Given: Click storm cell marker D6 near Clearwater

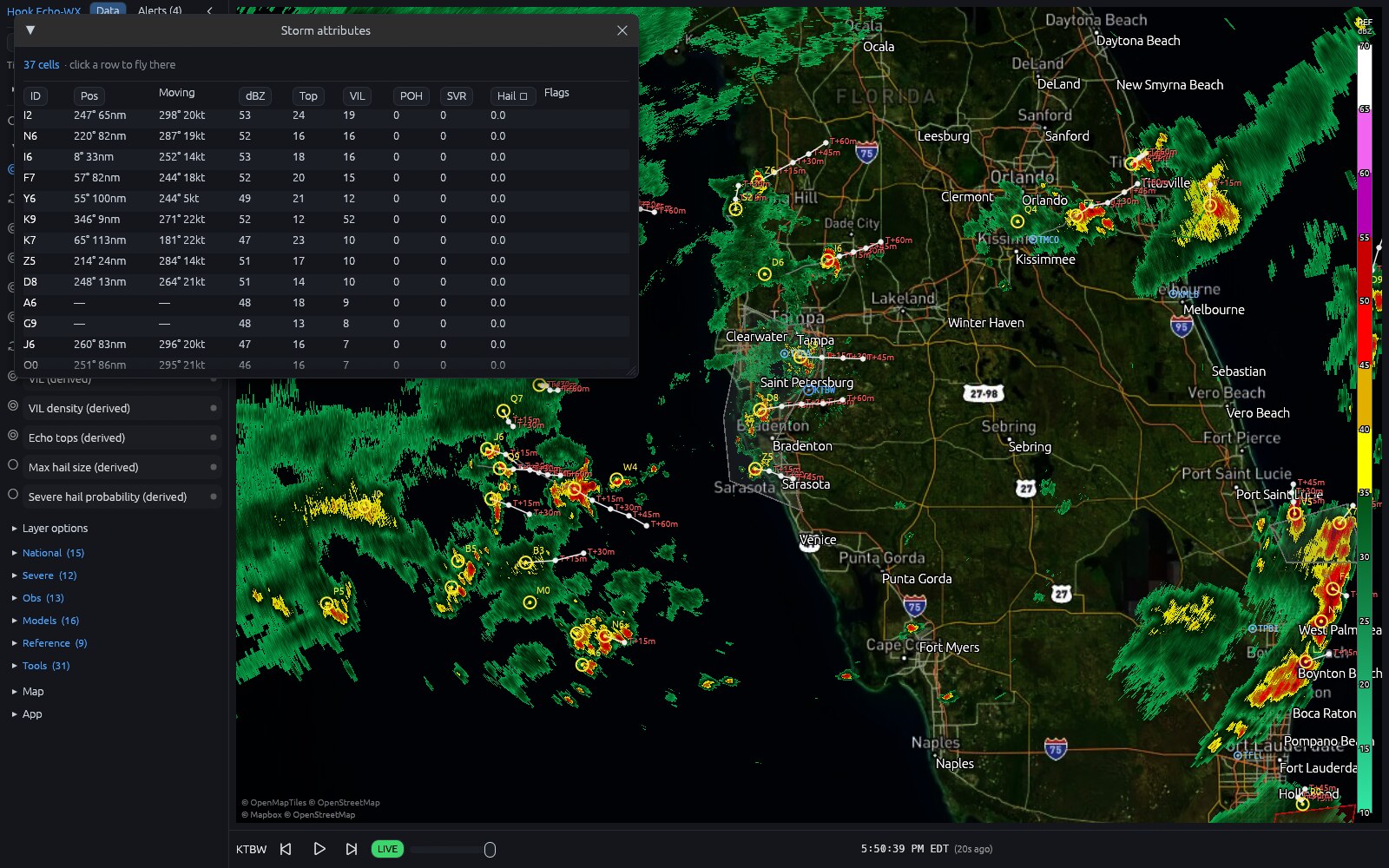Looking at the screenshot, I should click(765, 274).
